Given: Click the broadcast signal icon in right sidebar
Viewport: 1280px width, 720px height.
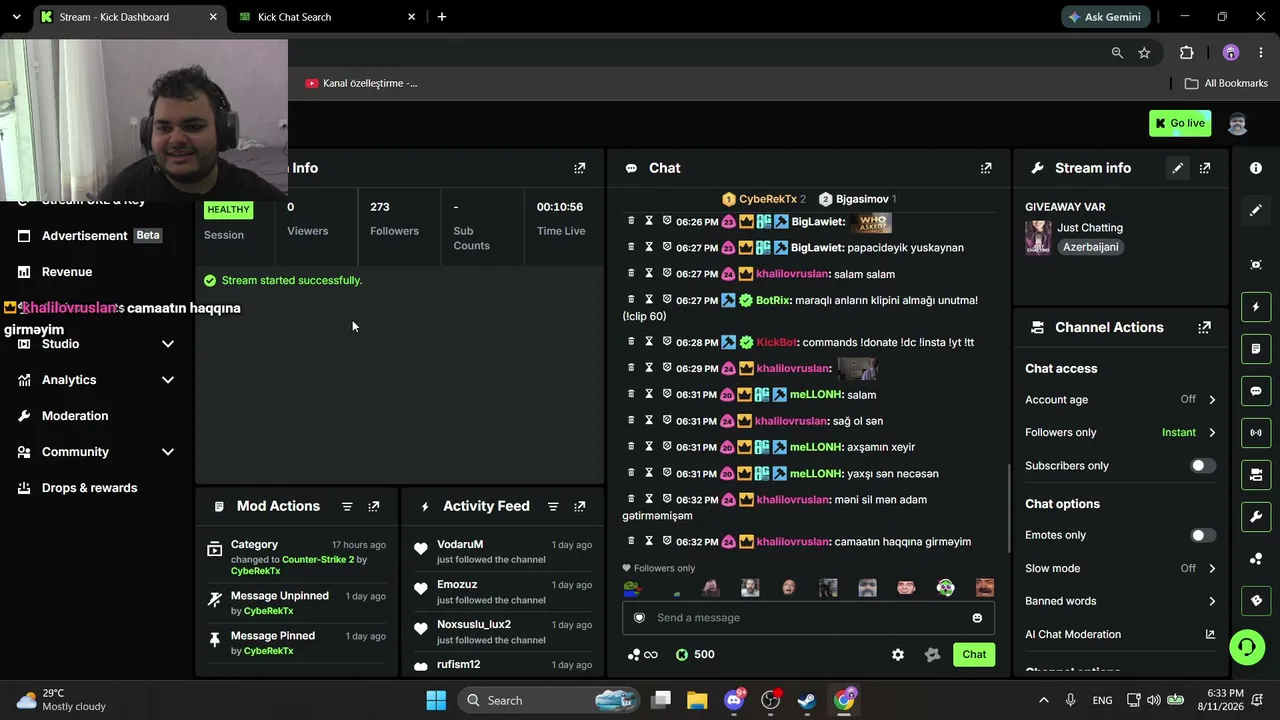Looking at the screenshot, I should pyautogui.click(x=1256, y=433).
